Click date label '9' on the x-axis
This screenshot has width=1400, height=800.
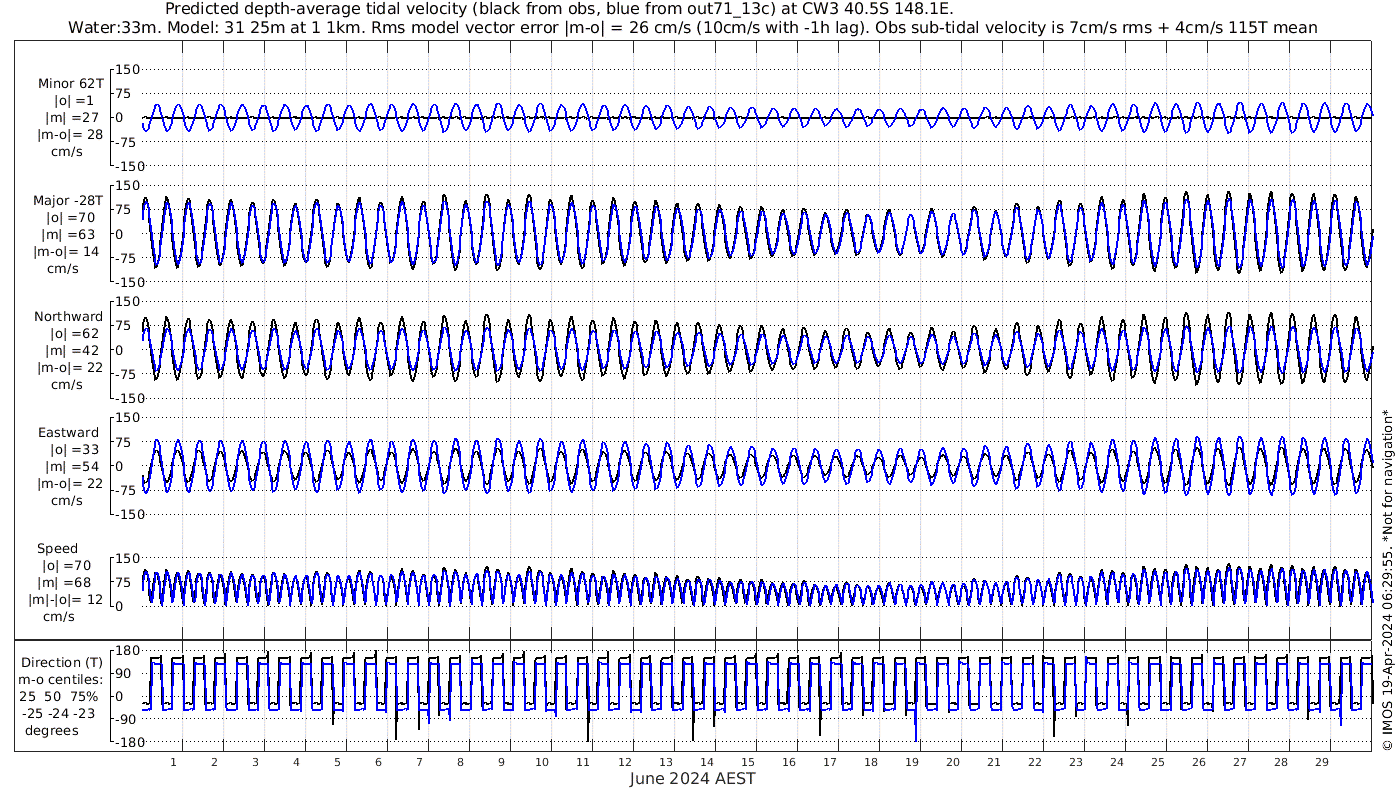tap(501, 762)
